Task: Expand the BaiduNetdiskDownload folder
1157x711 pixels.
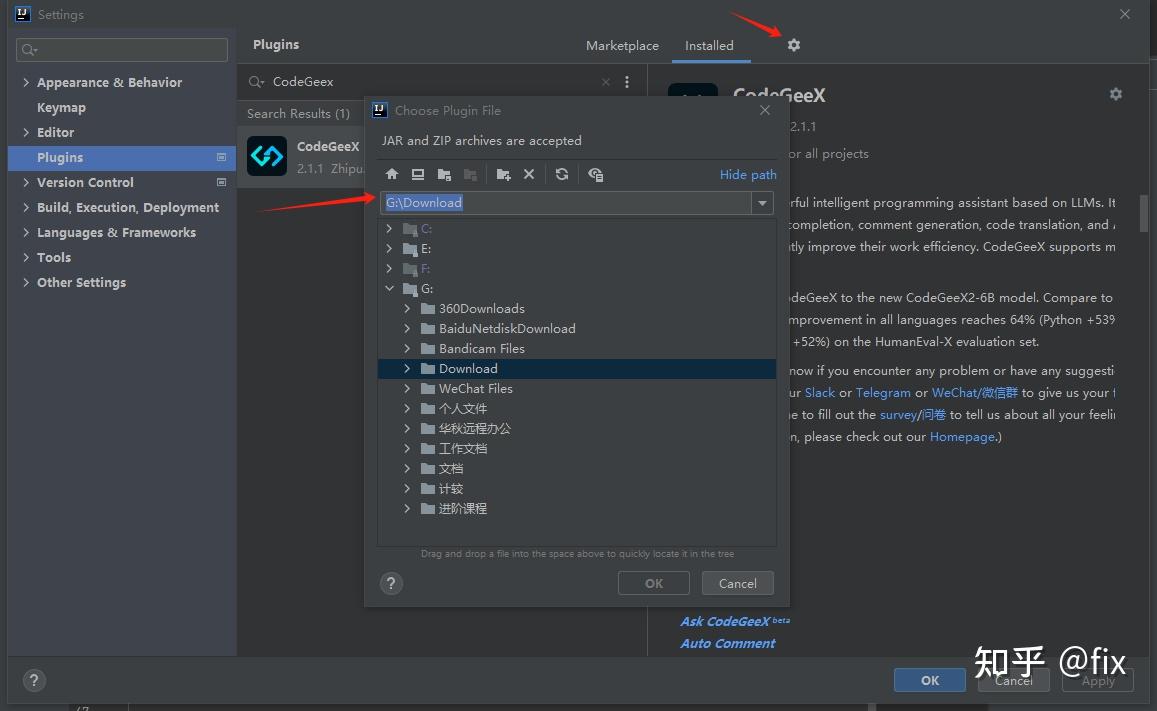Action: point(407,328)
